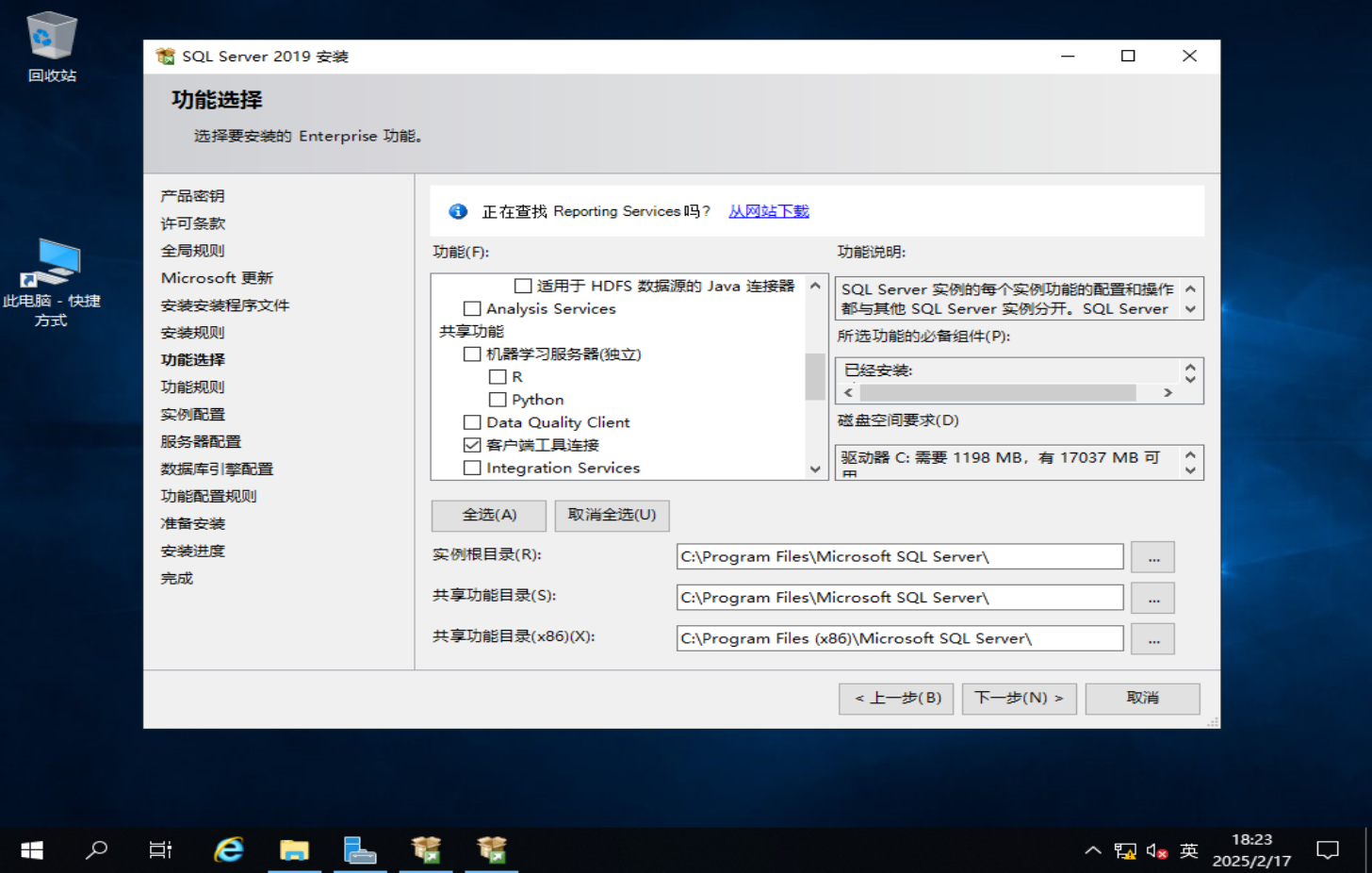Check the HDFS Java 连接器 feature box

point(523,286)
